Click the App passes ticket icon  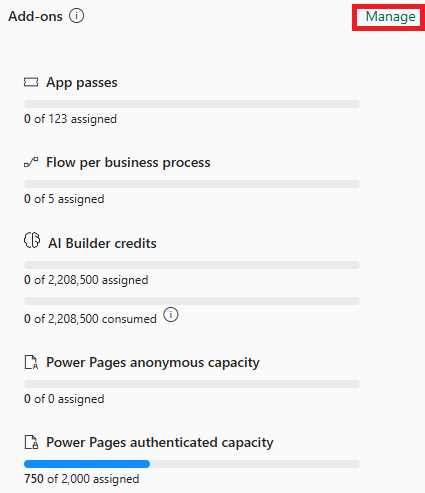click(x=31, y=82)
